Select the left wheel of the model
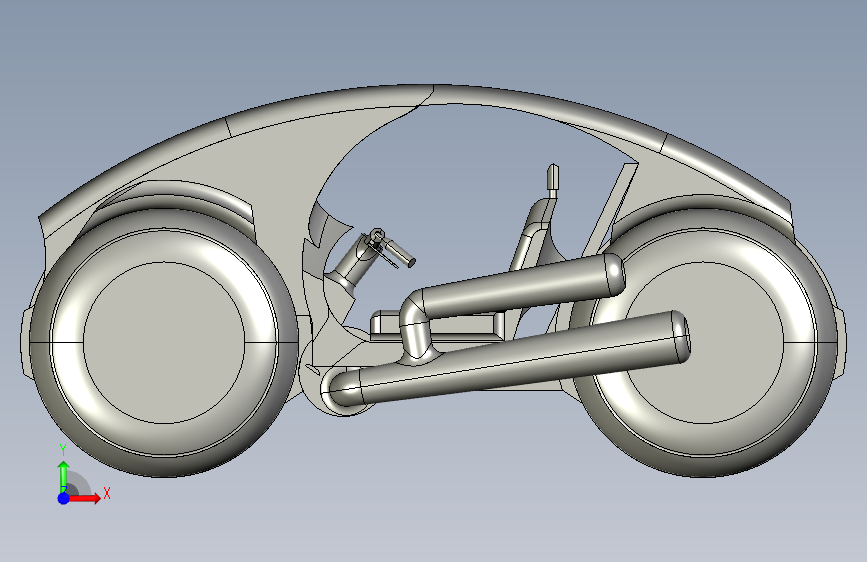The image size is (867, 562). [x=164, y=343]
